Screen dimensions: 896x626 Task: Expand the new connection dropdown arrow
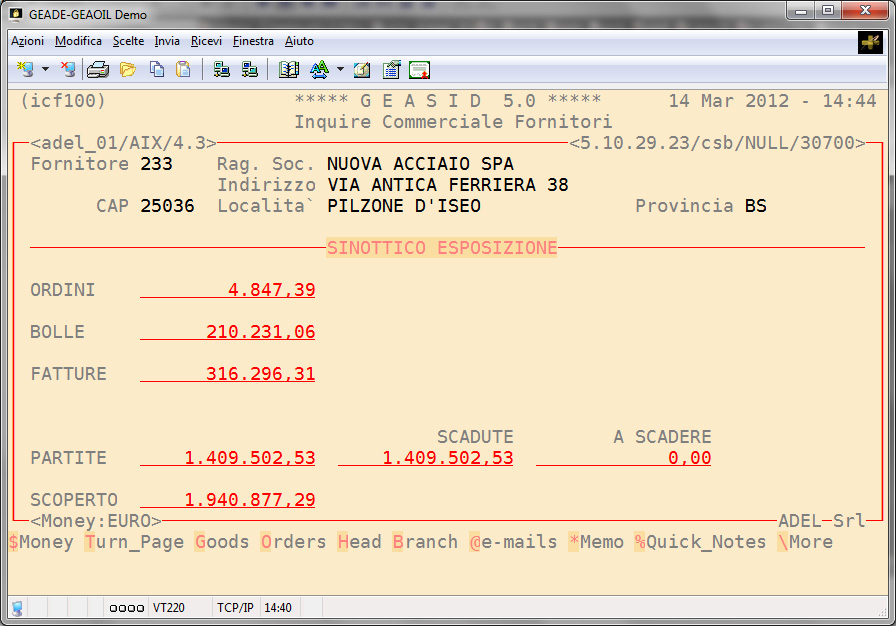tap(45, 70)
